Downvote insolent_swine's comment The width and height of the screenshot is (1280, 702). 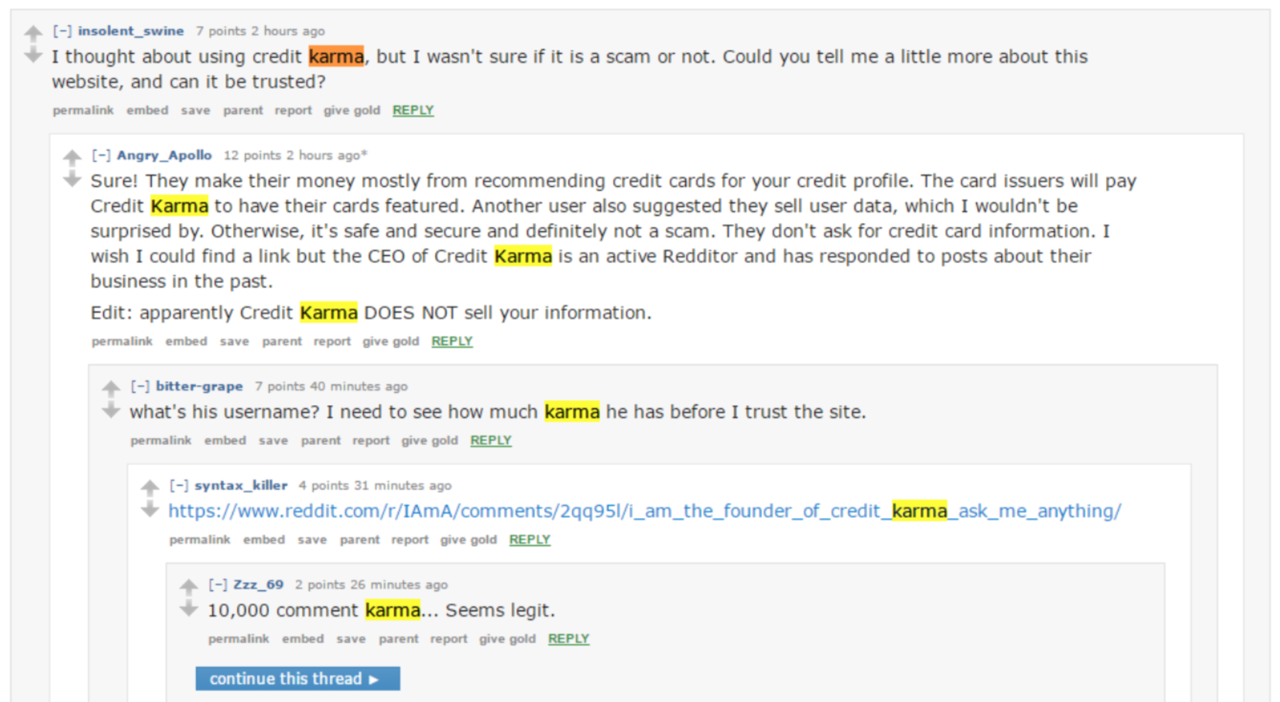point(33,54)
